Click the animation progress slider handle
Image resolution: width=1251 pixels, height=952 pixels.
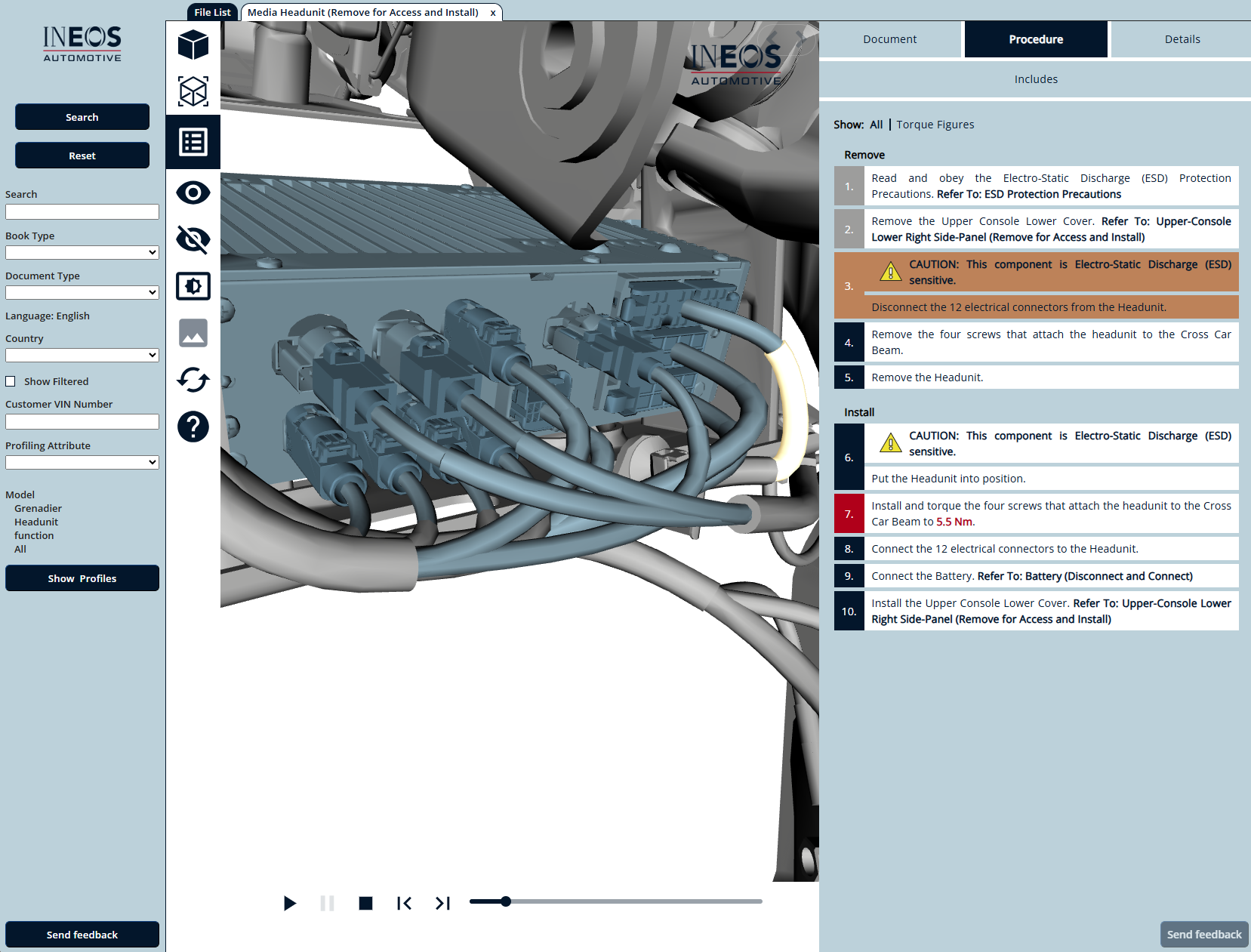[506, 901]
